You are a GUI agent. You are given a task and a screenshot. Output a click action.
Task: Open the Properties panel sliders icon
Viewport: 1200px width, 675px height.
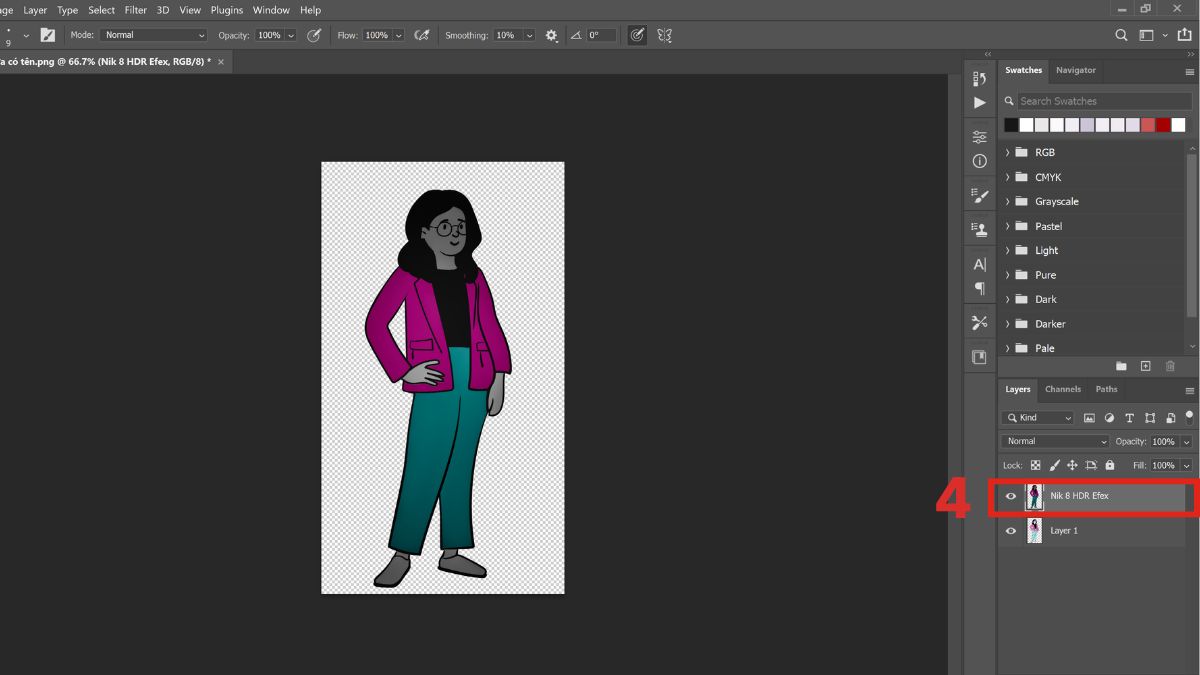pos(979,137)
